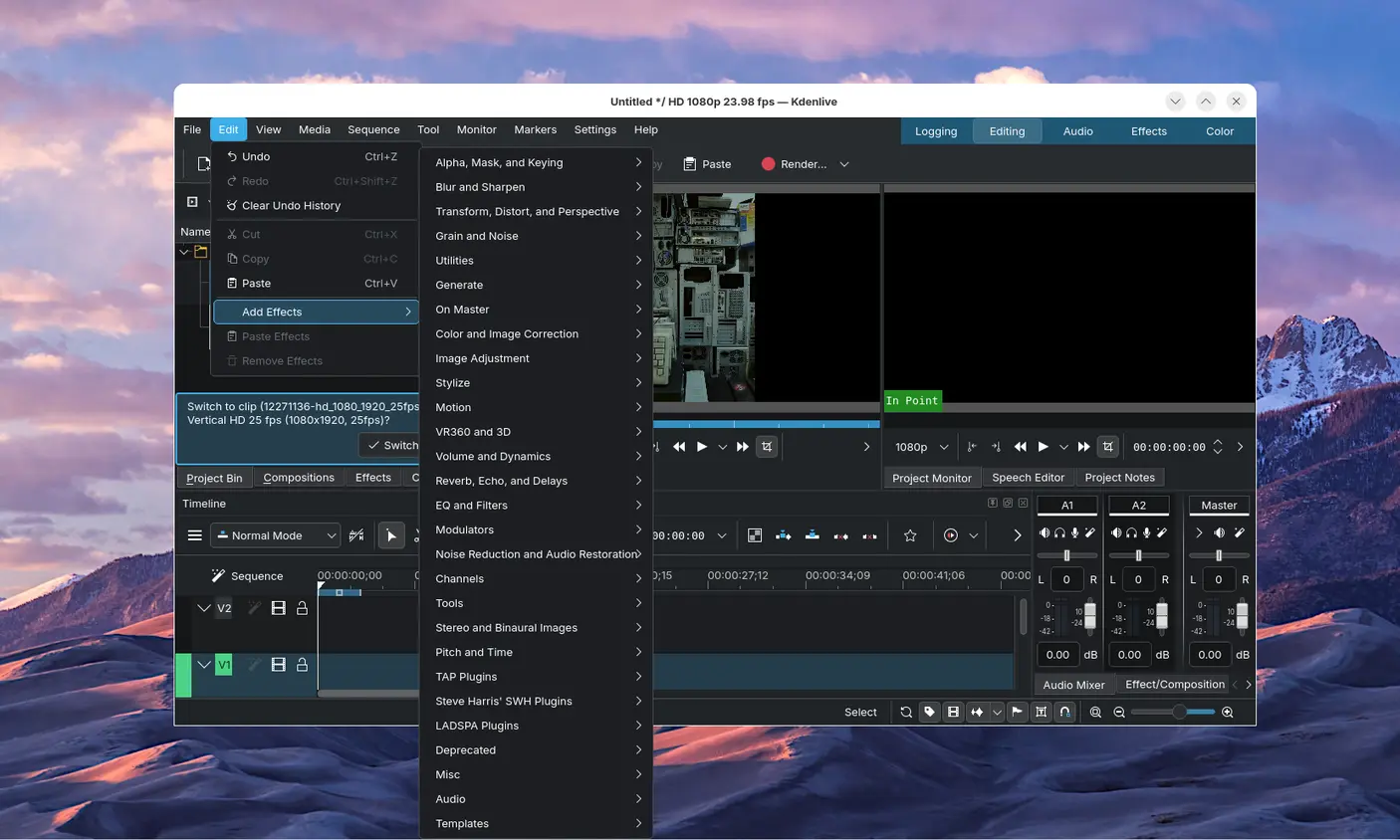The width and height of the screenshot is (1400, 840).
Task: Toggle A1 record microphone
Action: [1075, 533]
